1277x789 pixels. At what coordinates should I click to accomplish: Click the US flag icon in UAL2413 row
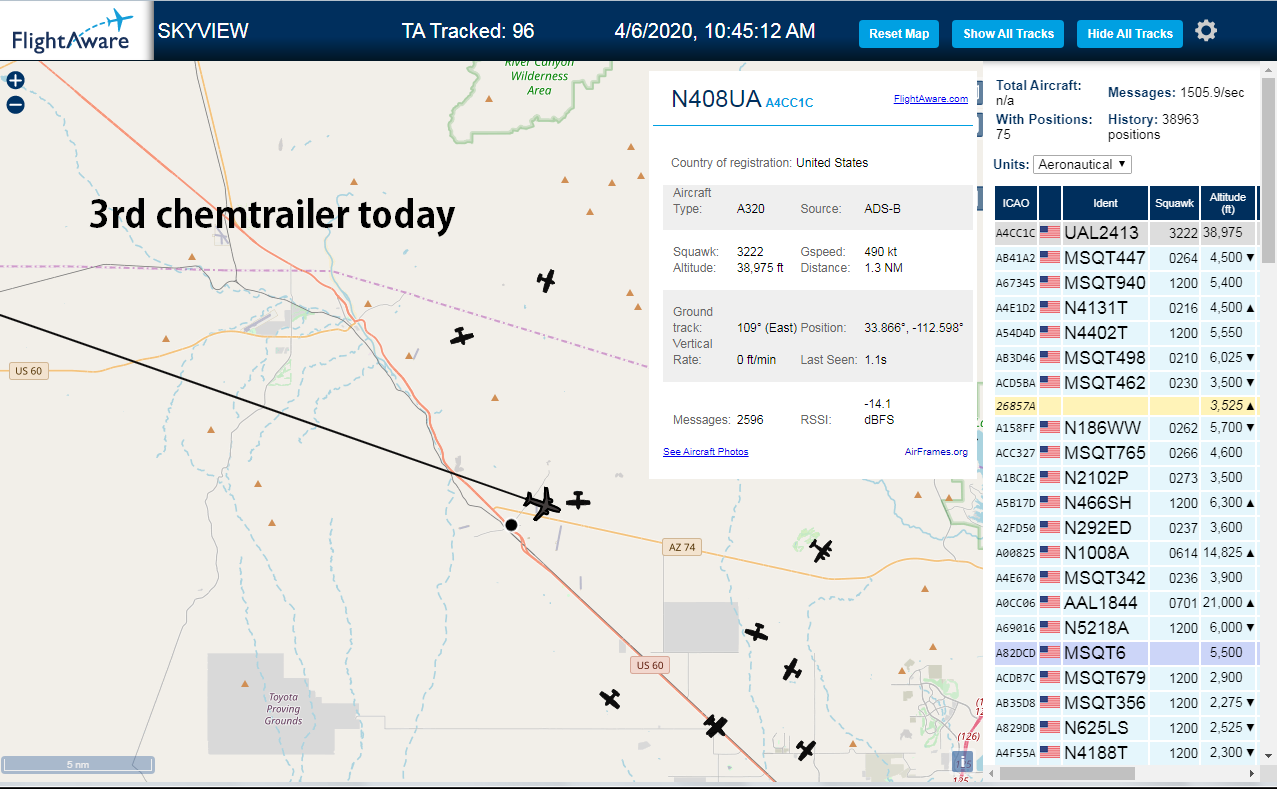1049,232
